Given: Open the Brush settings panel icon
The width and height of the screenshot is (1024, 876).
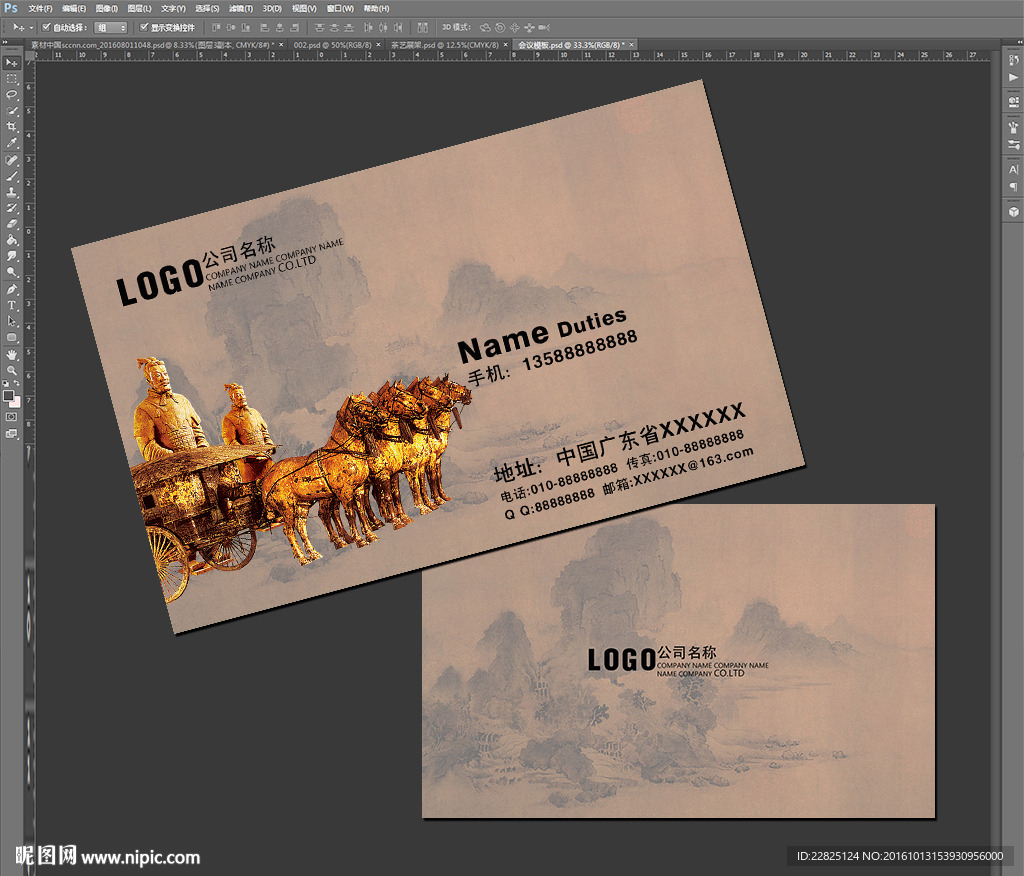Looking at the screenshot, I should pyautogui.click(x=1013, y=144).
